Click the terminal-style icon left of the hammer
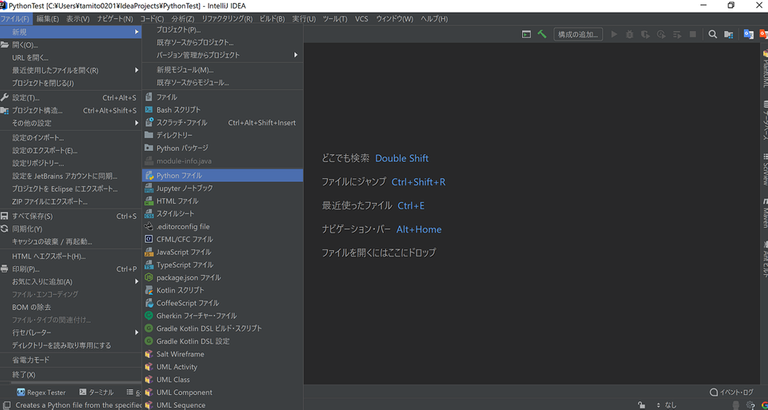 click(x=525, y=34)
